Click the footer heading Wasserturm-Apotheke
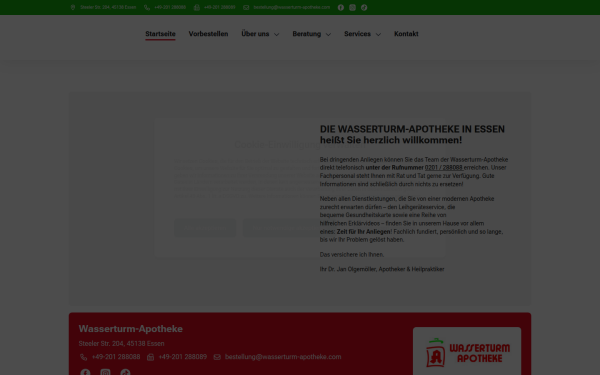 pos(130,329)
